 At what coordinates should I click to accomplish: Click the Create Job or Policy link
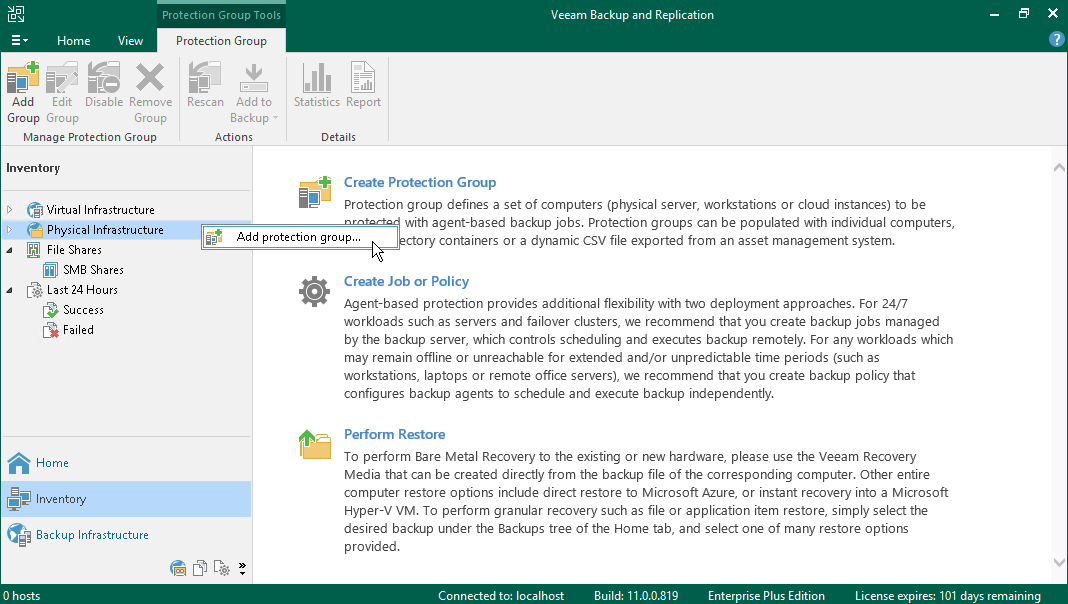[406, 281]
